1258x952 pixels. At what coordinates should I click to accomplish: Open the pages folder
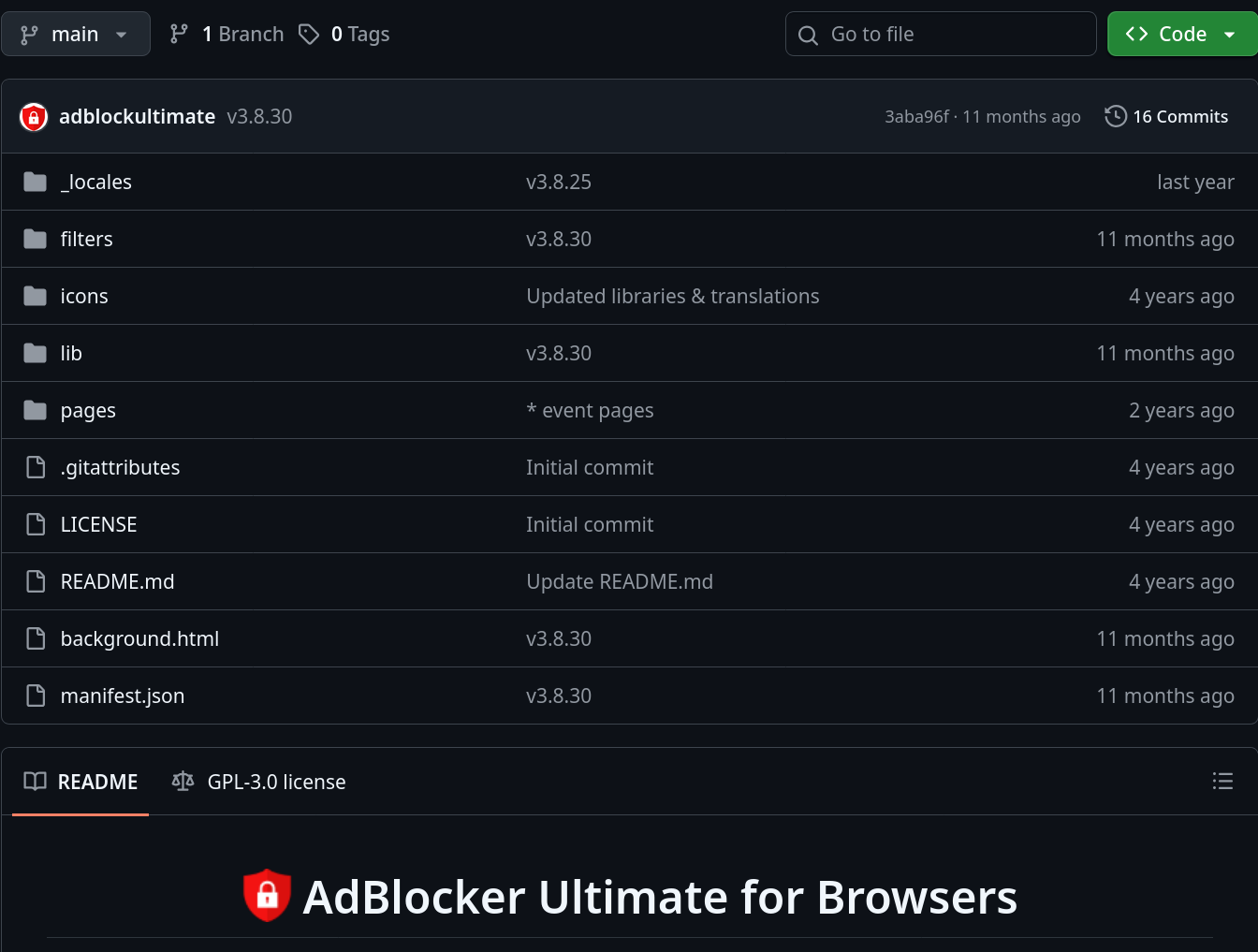(x=88, y=411)
